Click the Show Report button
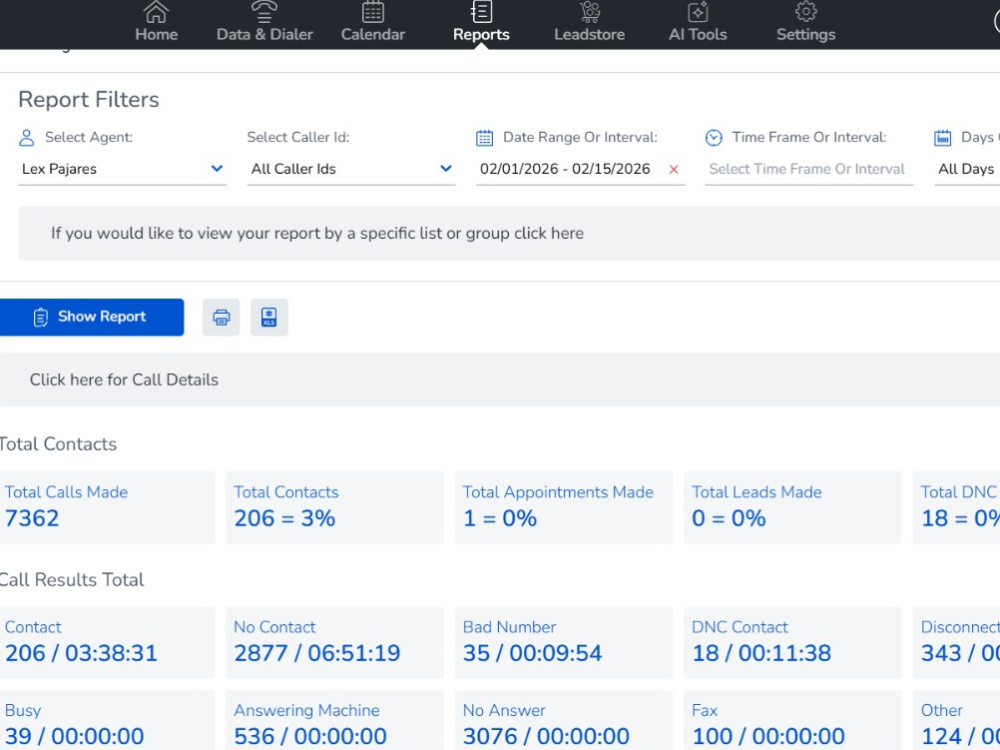1000x750 pixels. (x=92, y=317)
